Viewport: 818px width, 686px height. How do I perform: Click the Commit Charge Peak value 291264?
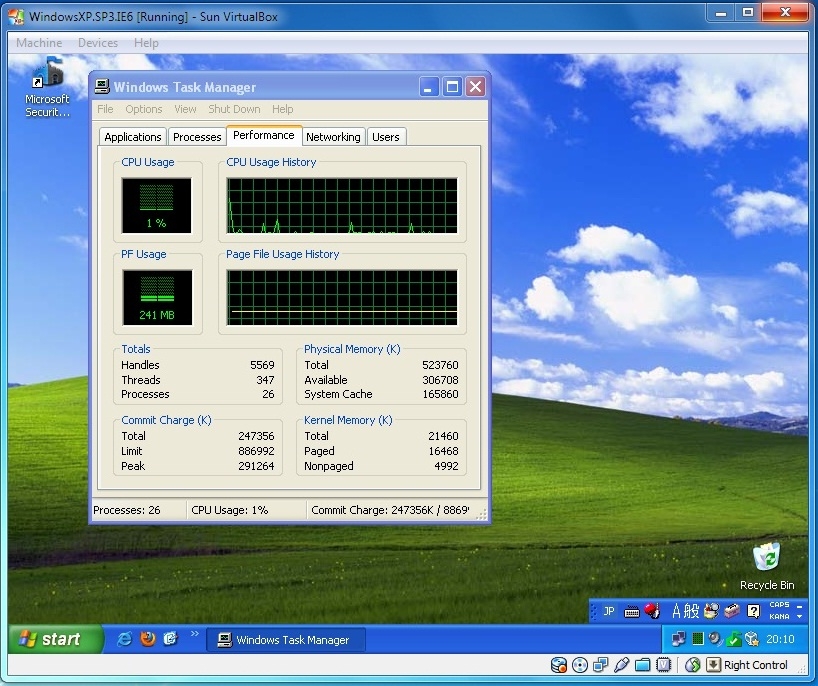pos(256,466)
